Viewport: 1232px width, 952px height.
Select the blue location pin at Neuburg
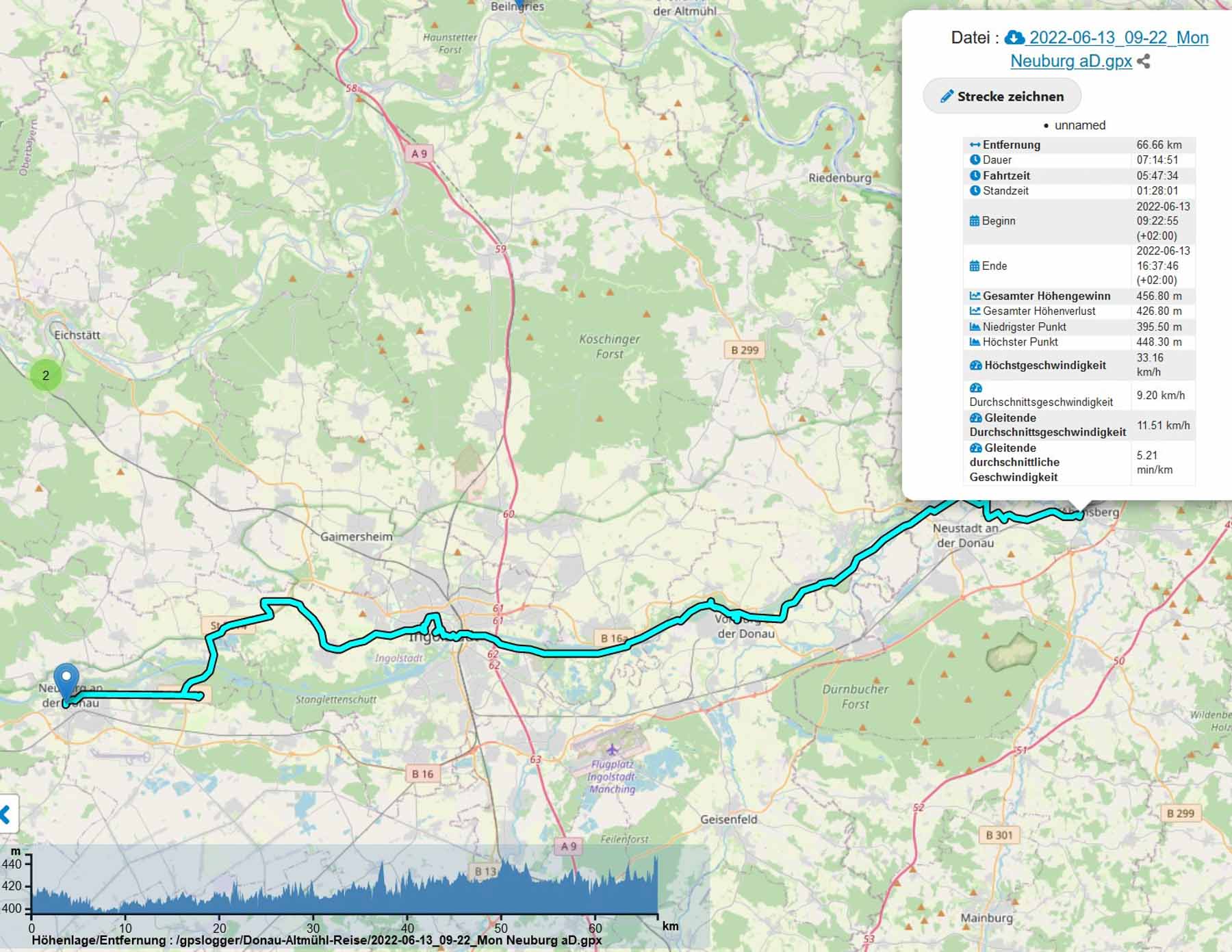(66, 680)
